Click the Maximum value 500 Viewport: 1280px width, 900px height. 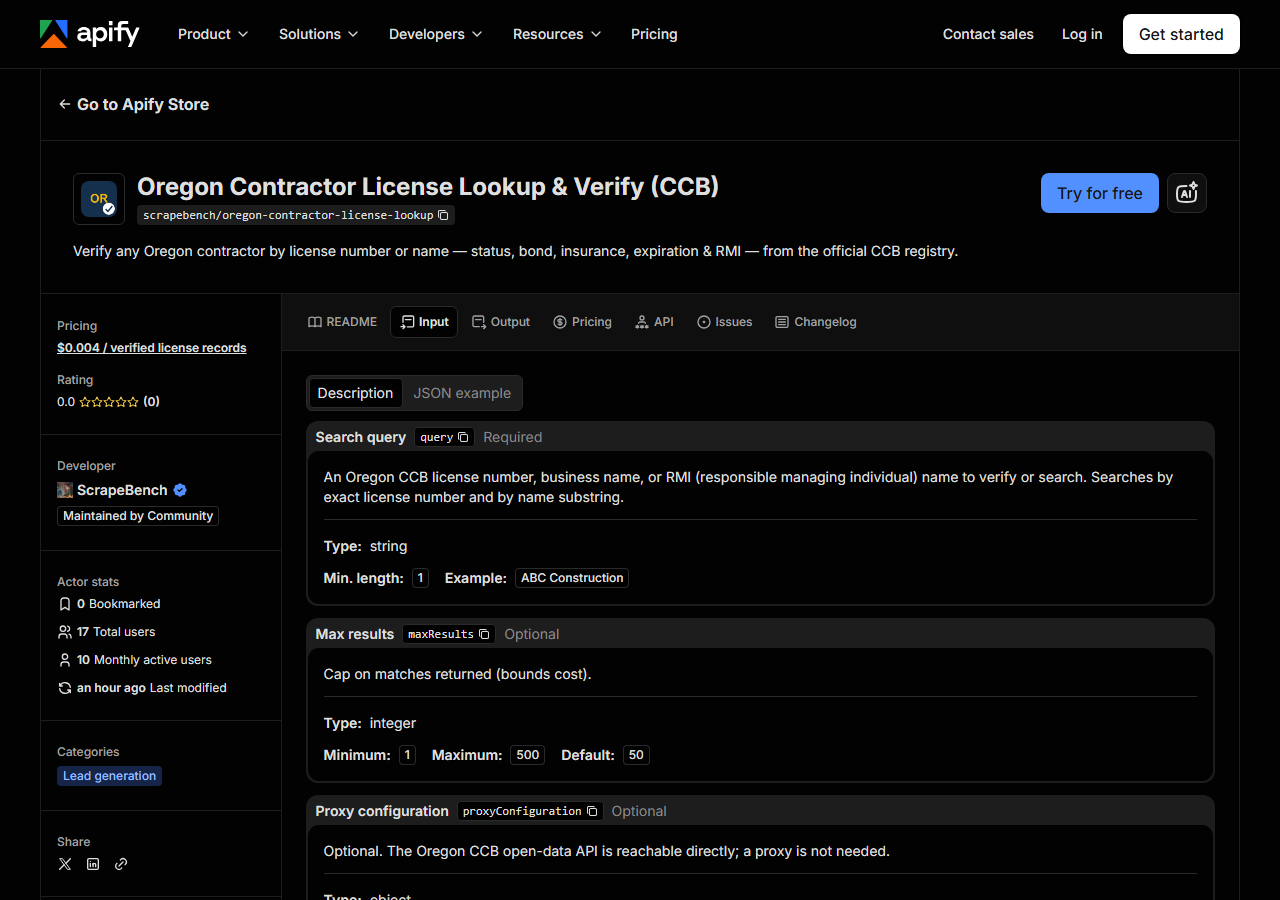point(528,755)
